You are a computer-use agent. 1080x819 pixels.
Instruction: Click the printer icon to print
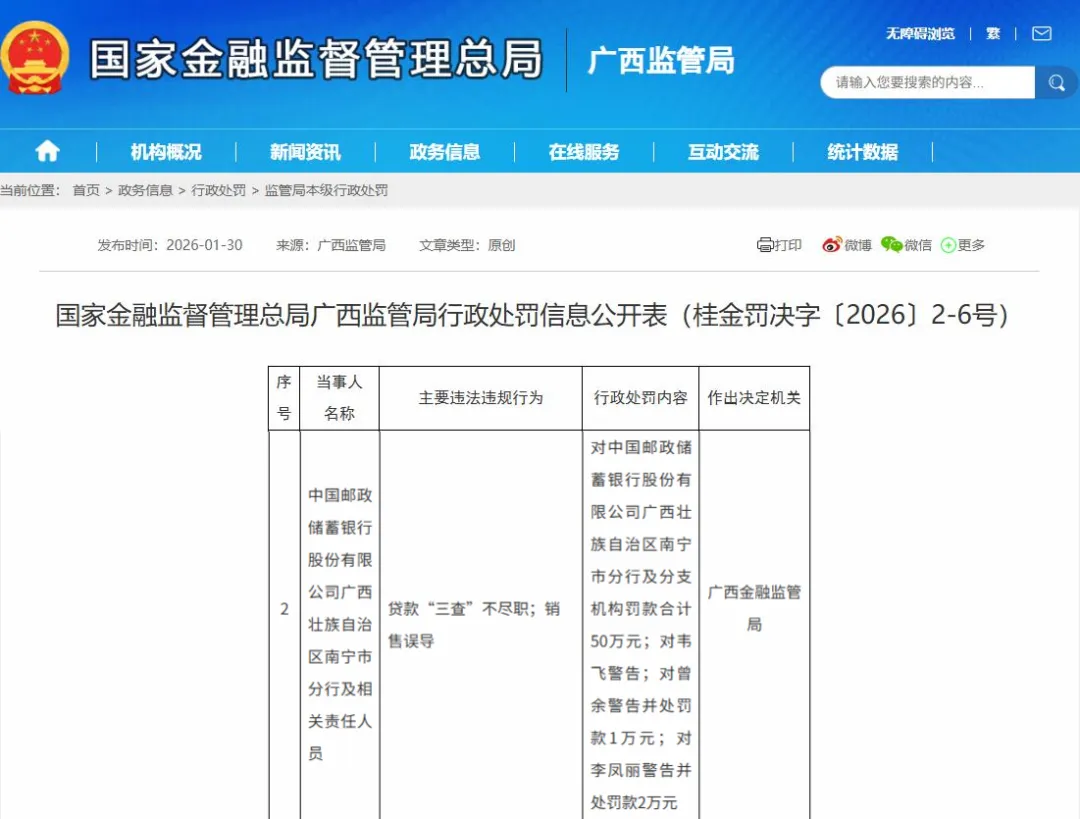coord(765,245)
